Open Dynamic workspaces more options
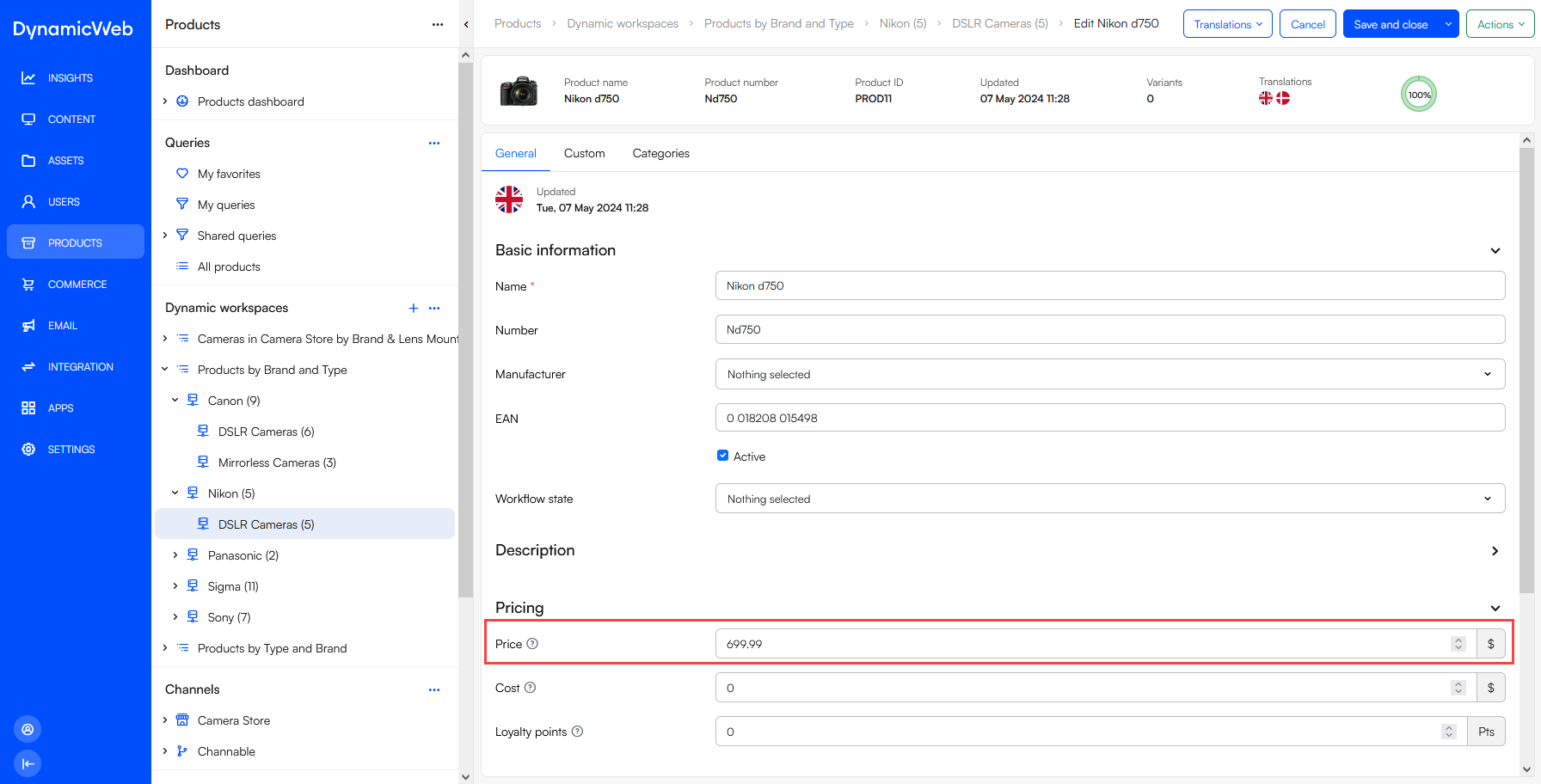The image size is (1541, 784). [x=434, y=308]
